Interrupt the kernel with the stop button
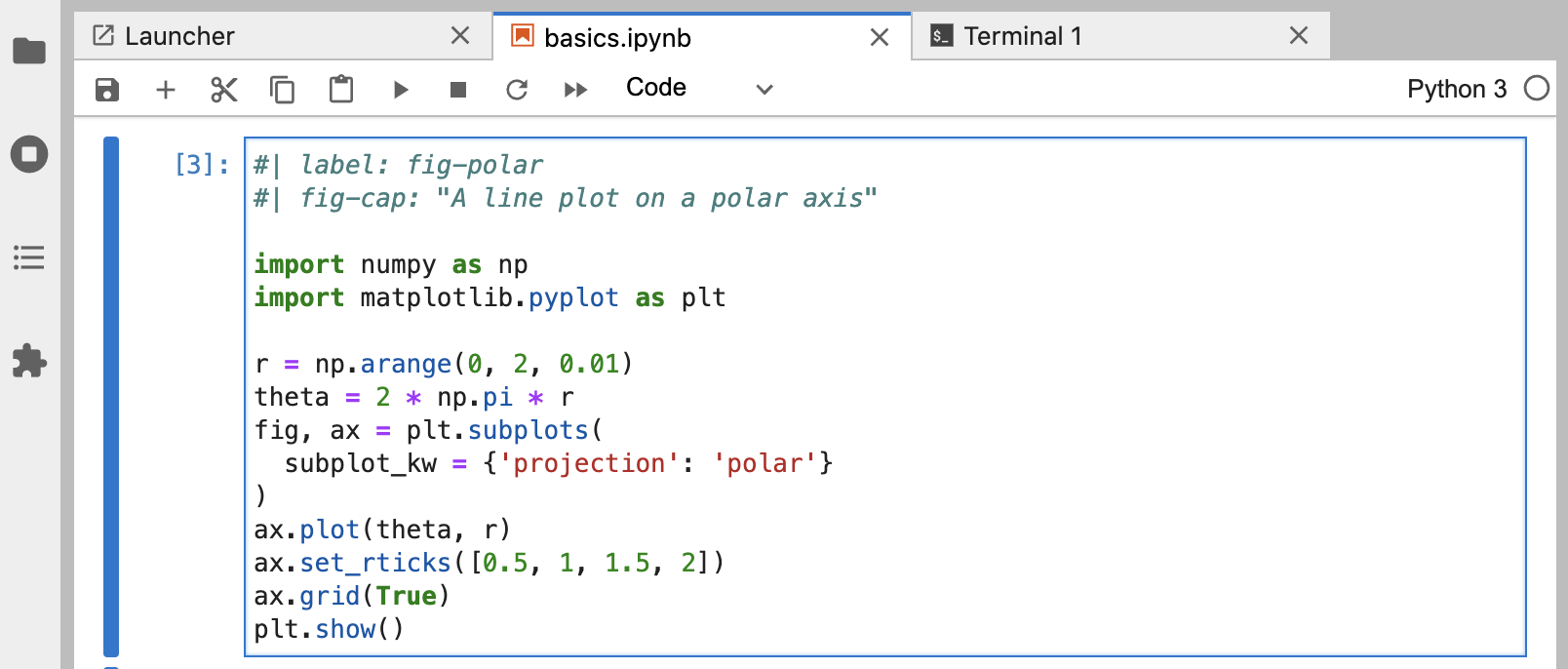The height and width of the screenshot is (669, 1568). tap(458, 90)
